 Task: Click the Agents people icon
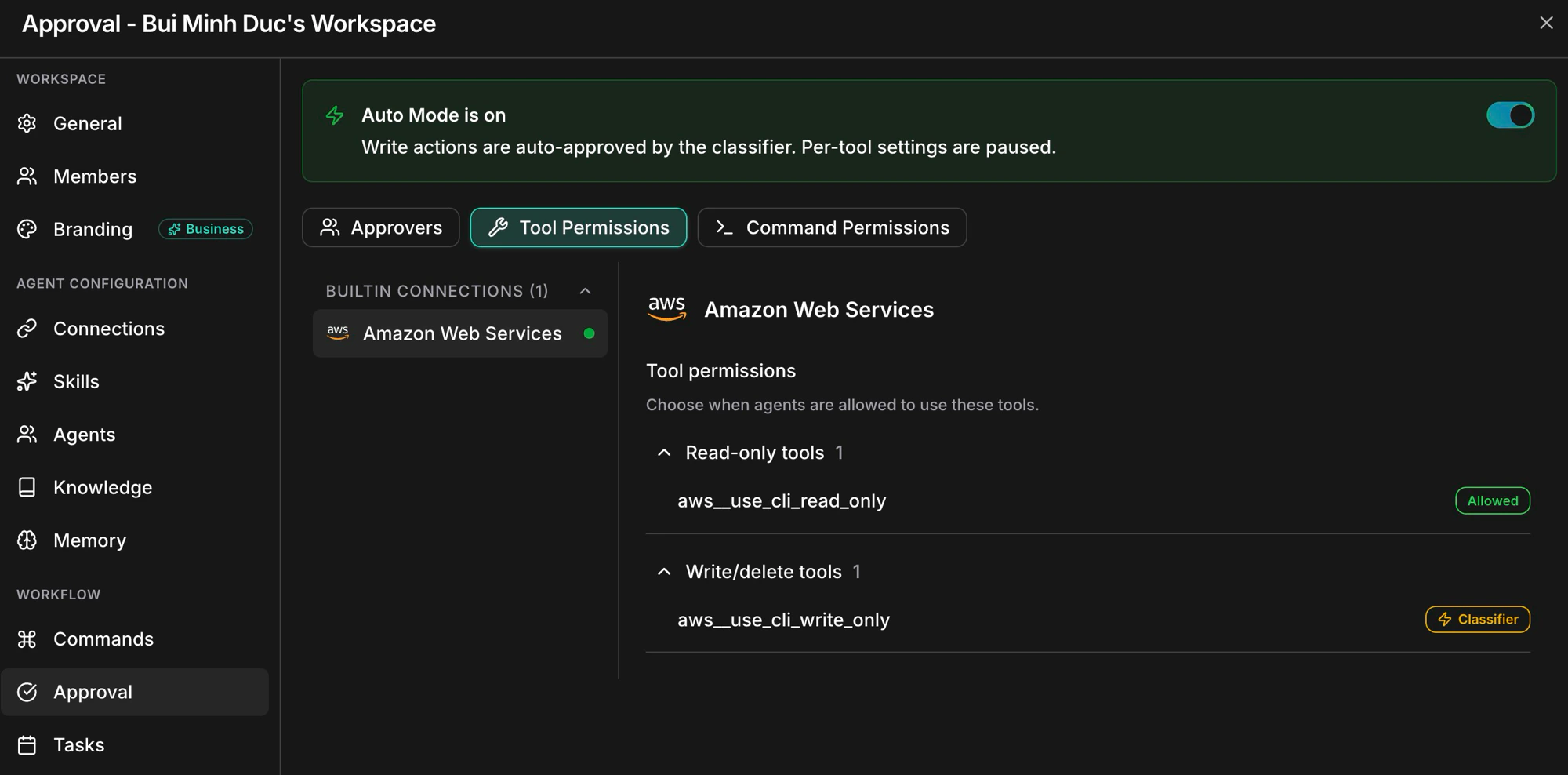click(27, 435)
